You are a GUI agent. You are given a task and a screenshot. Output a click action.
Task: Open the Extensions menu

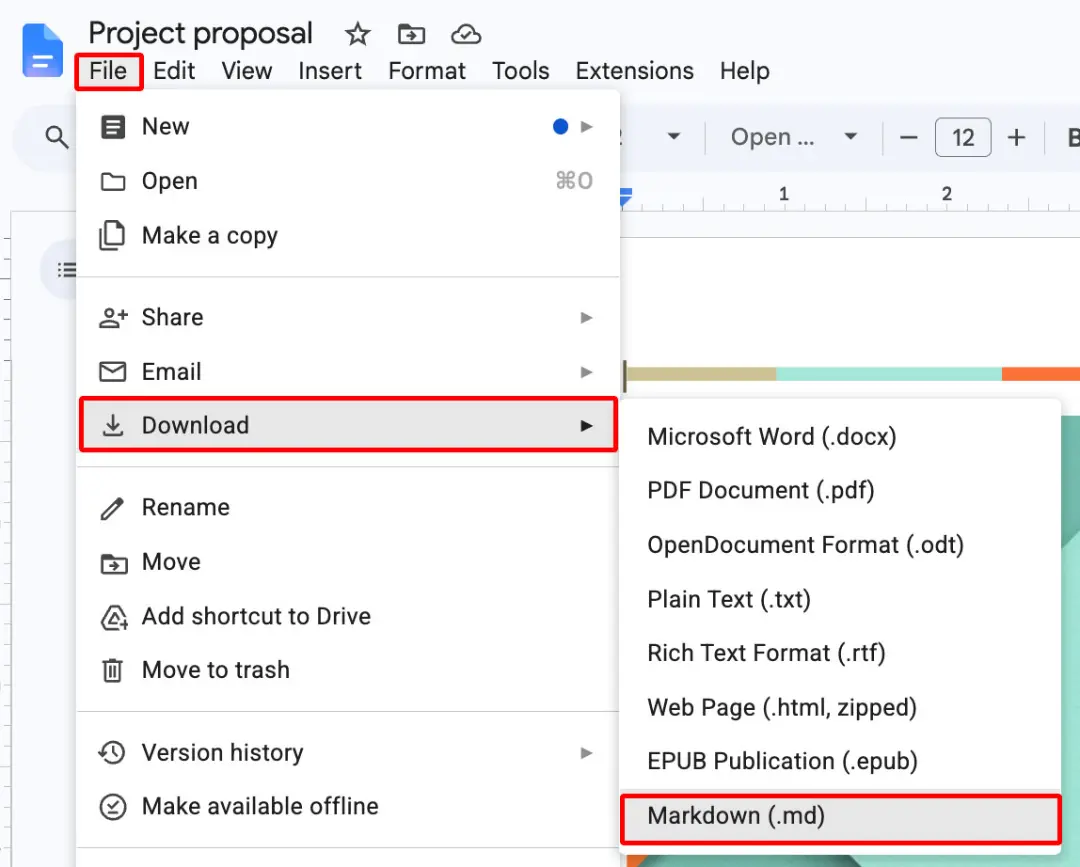point(634,71)
